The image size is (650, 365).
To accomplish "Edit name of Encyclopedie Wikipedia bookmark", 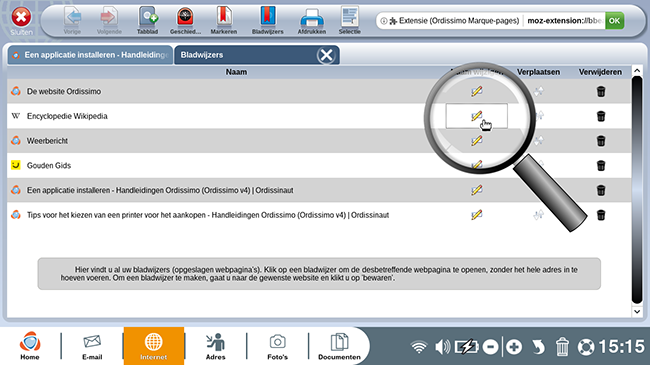I will 477,116.
